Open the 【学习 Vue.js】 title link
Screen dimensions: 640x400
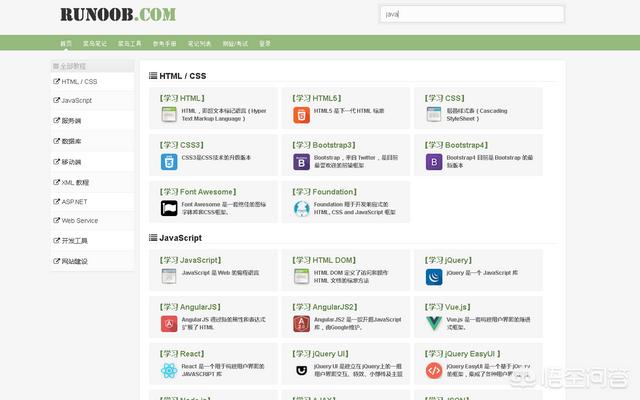(448, 307)
